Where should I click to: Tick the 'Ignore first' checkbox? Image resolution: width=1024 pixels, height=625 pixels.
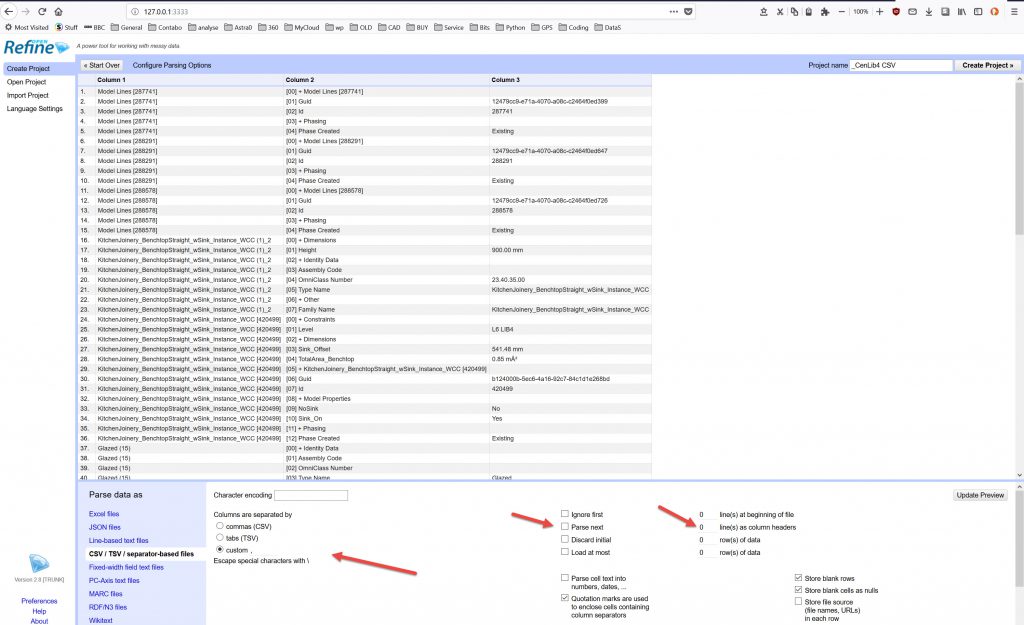[x=565, y=513]
